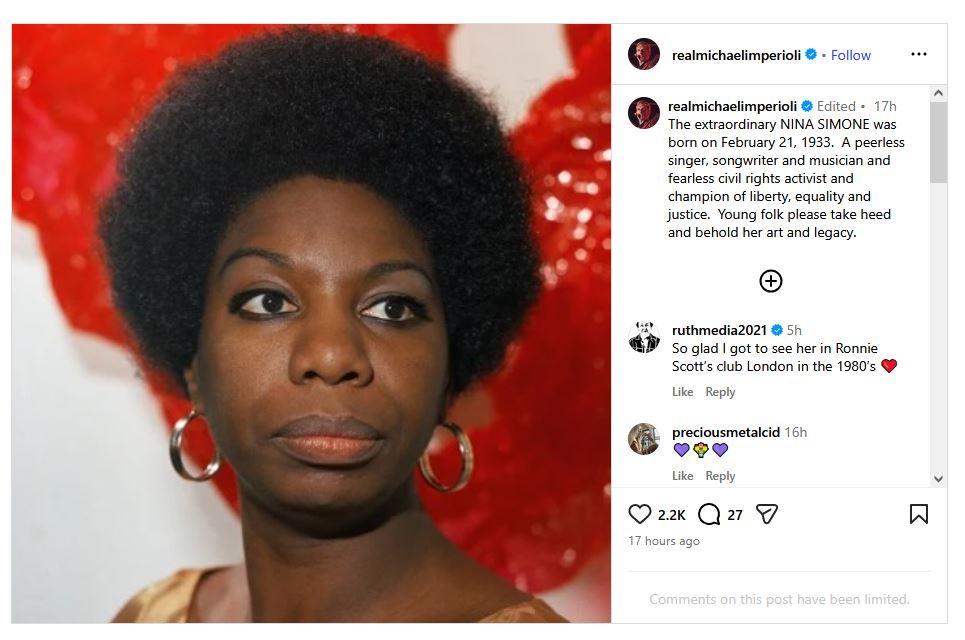Image resolution: width=965 pixels, height=640 pixels.
Task: Reply to preciousmetalcid's comment
Action: click(x=720, y=476)
